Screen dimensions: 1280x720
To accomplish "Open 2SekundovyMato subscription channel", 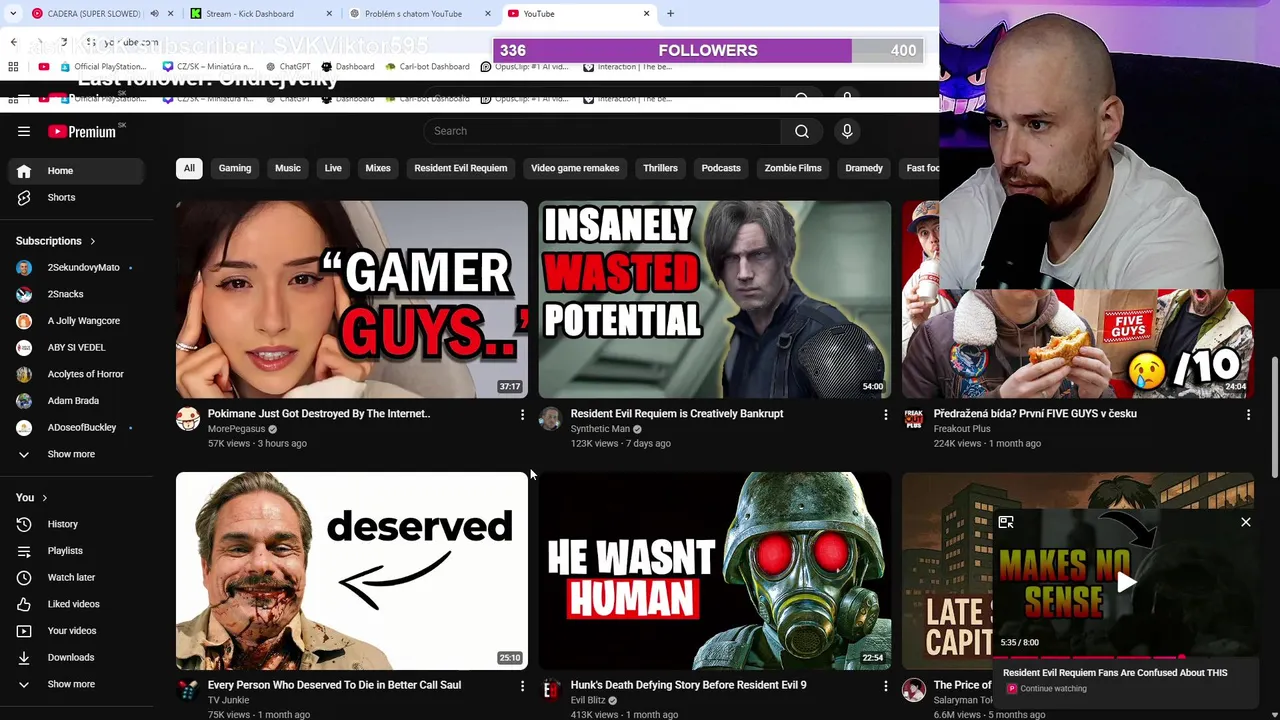I will (x=76, y=268).
